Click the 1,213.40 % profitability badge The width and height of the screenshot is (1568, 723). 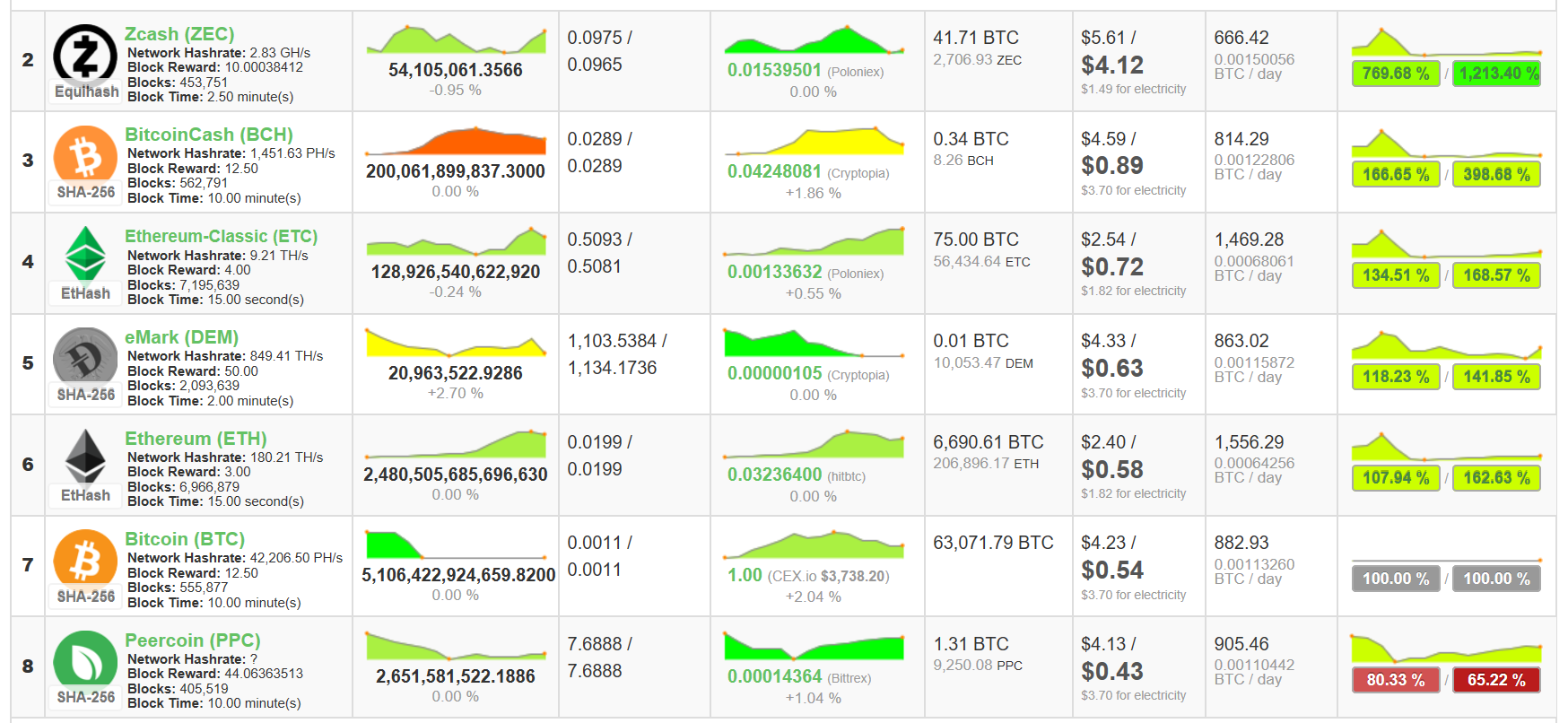click(x=1496, y=74)
